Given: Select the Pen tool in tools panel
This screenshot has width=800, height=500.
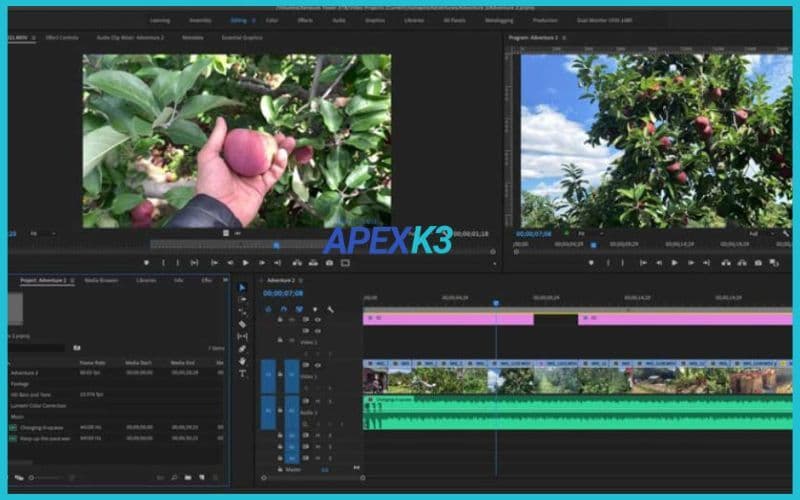Looking at the screenshot, I should 242,349.
